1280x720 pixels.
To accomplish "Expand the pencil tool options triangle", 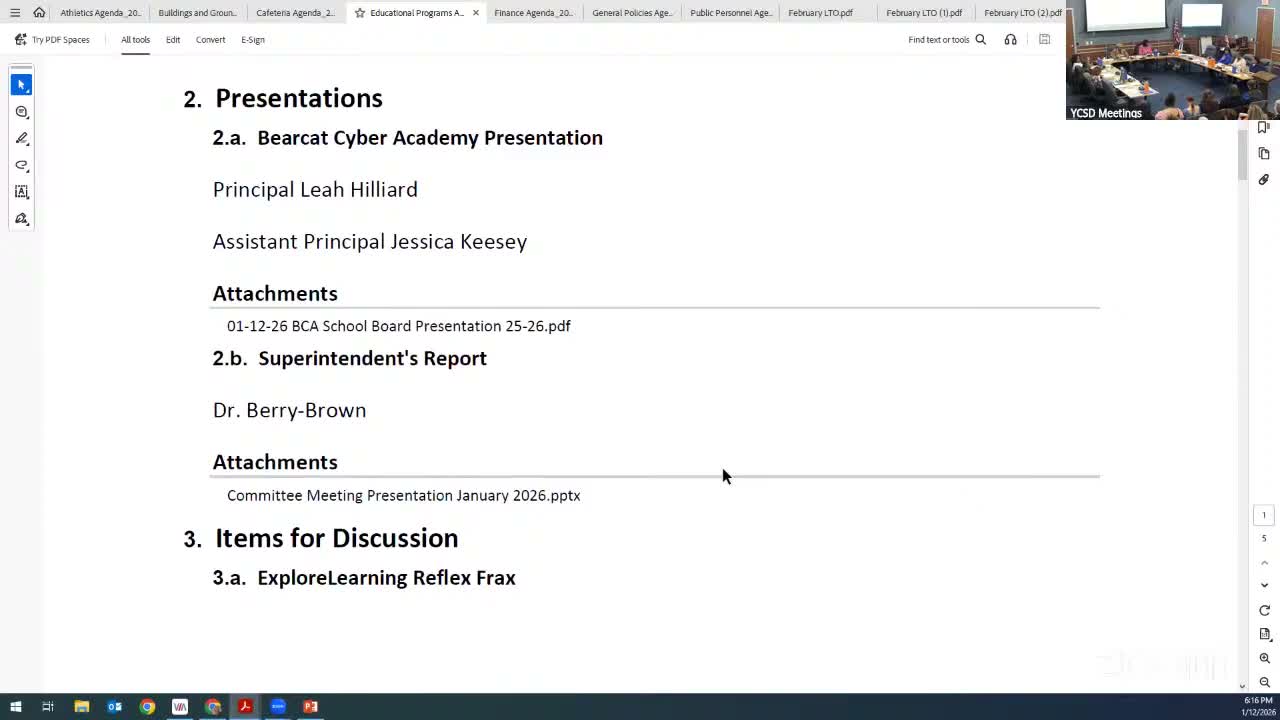I will pyautogui.click(x=30, y=147).
